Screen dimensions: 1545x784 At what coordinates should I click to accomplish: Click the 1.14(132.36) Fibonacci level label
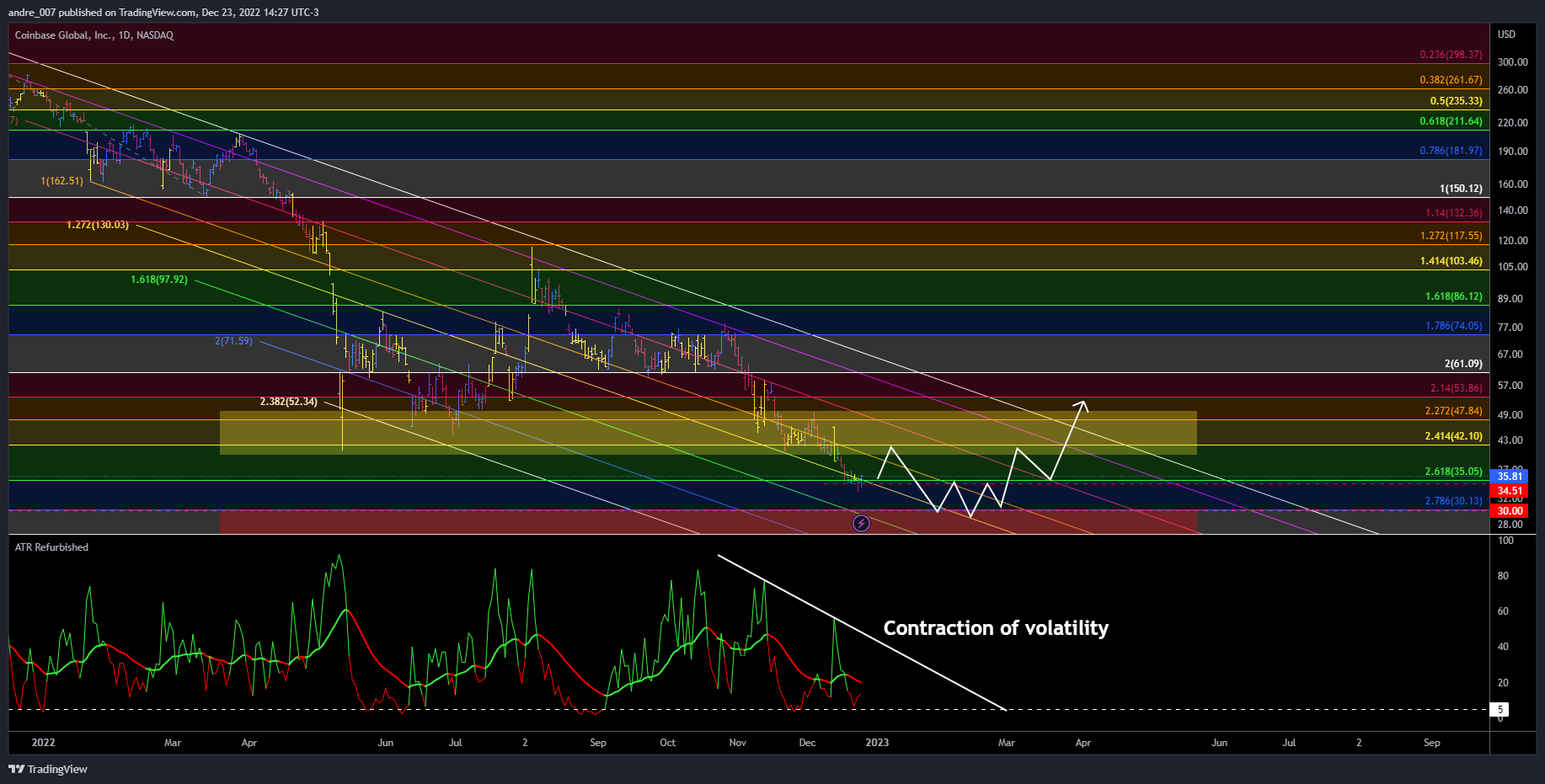coord(1453,213)
